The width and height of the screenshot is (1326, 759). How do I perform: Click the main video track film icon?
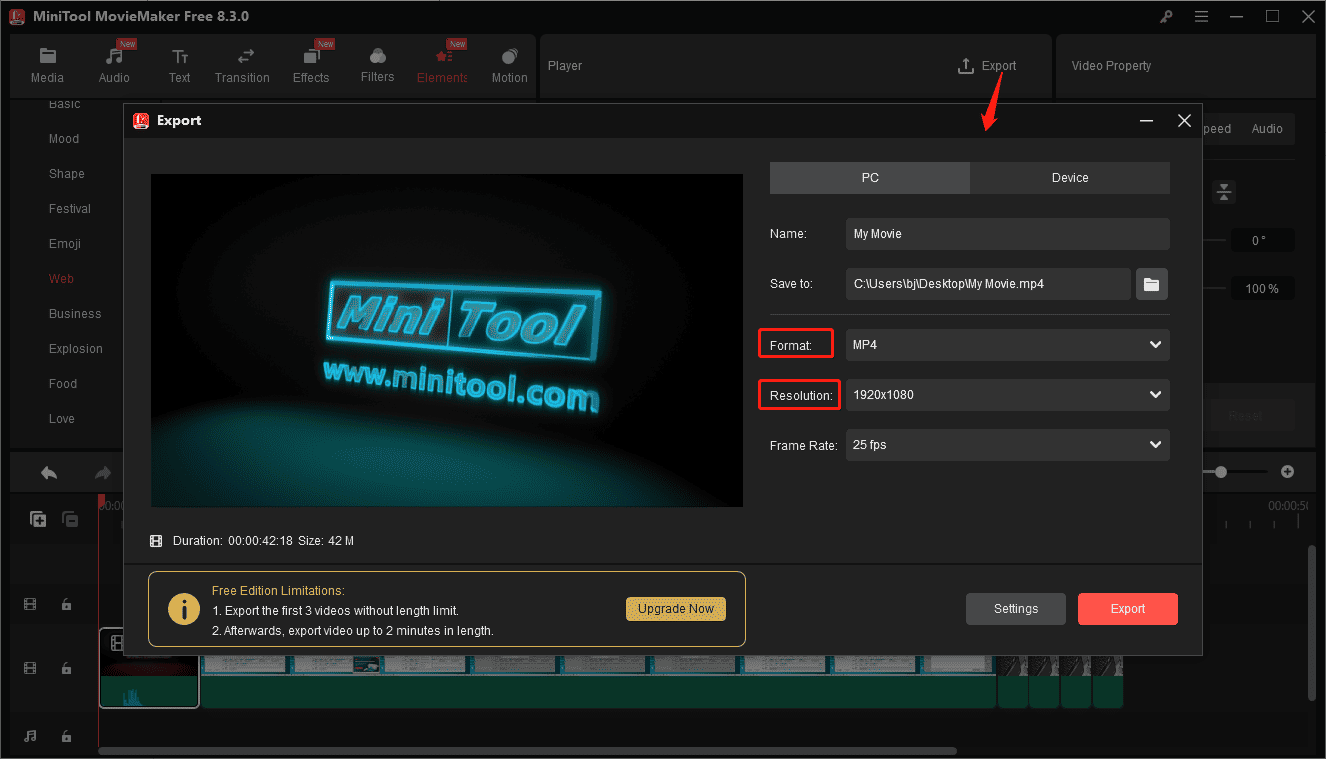point(31,668)
